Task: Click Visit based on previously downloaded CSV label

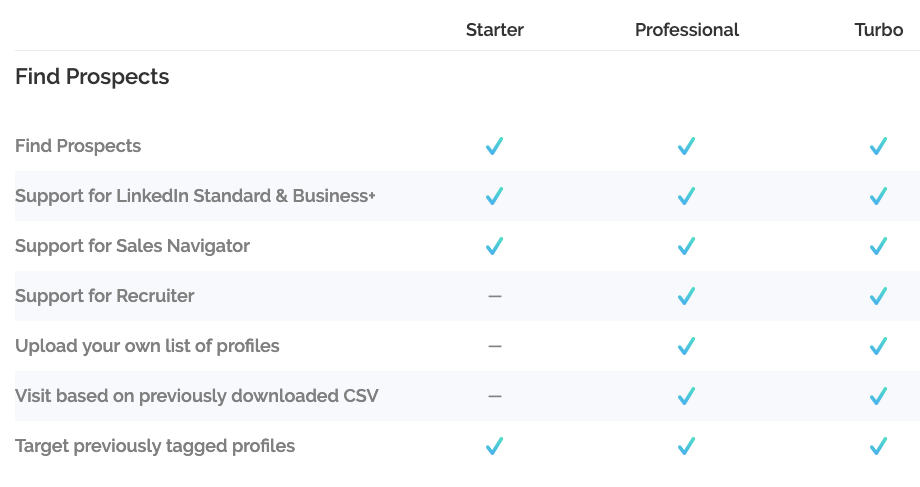Action: [197, 396]
